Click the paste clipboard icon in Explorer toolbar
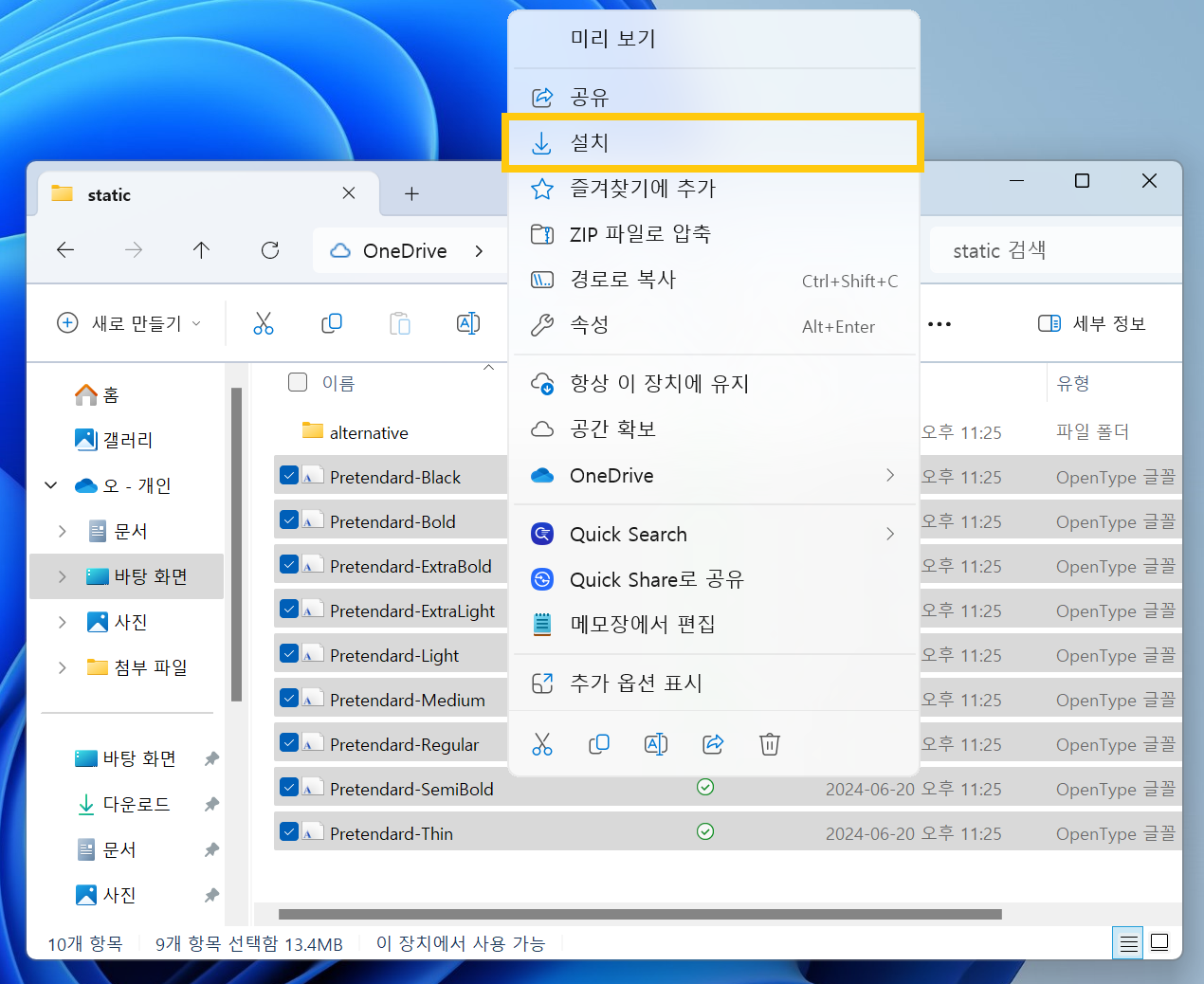Screen dimensions: 1204x984 click(x=400, y=323)
